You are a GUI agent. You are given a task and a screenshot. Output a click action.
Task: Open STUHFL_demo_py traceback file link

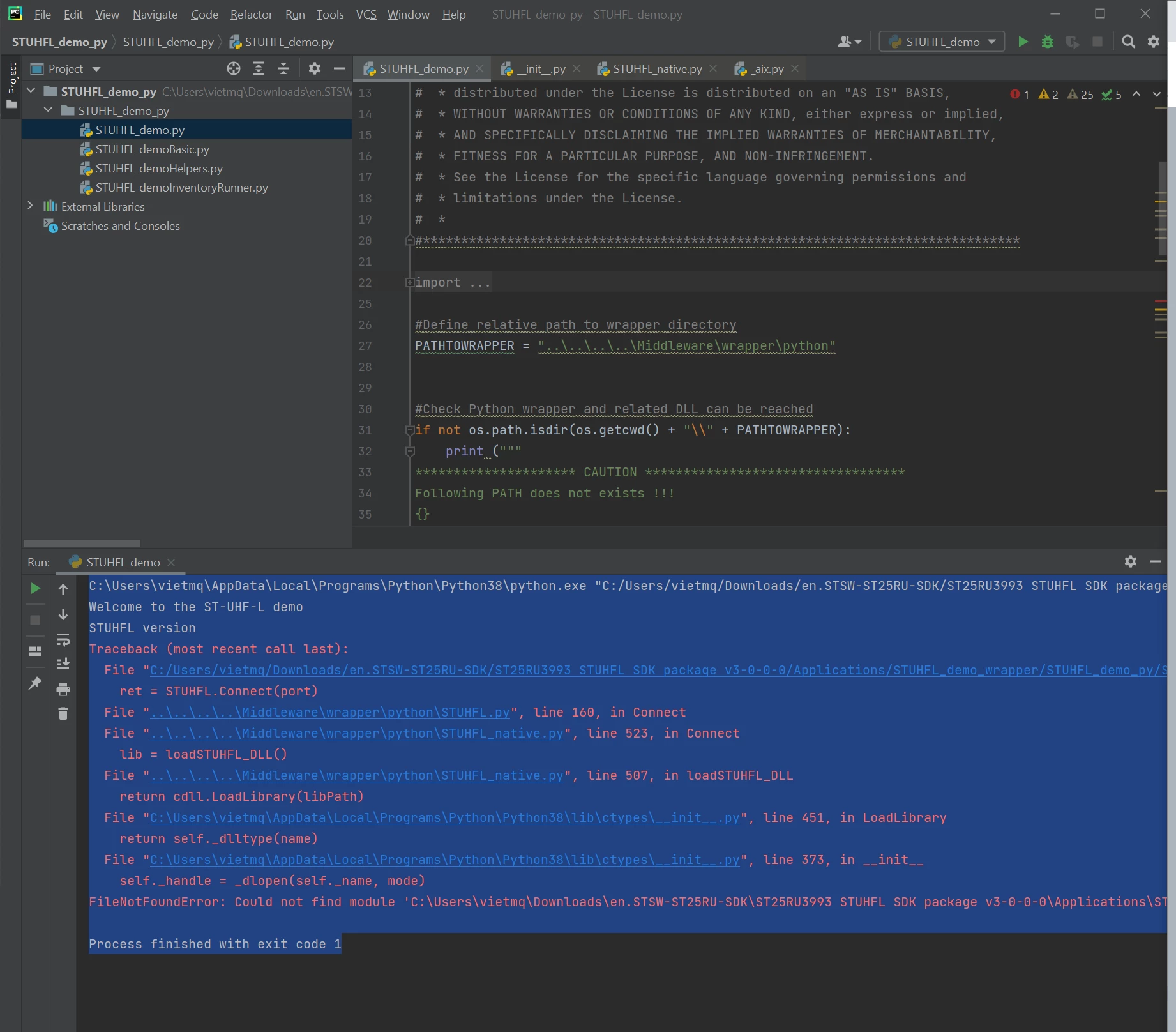point(658,670)
